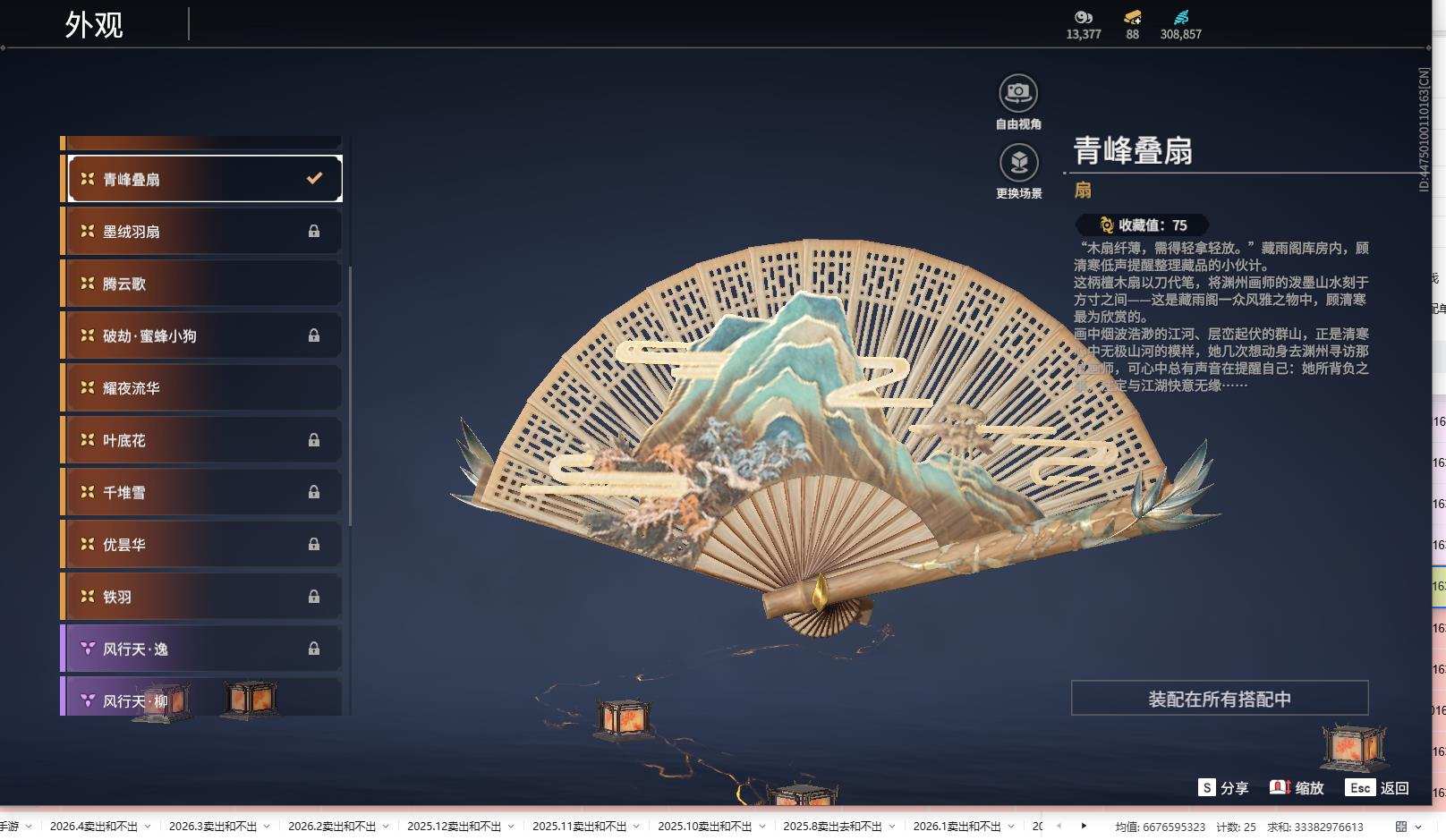The width and height of the screenshot is (1446, 840).
Task: Click the free camera (自由视角) icon
Action: coord(1017,92)
